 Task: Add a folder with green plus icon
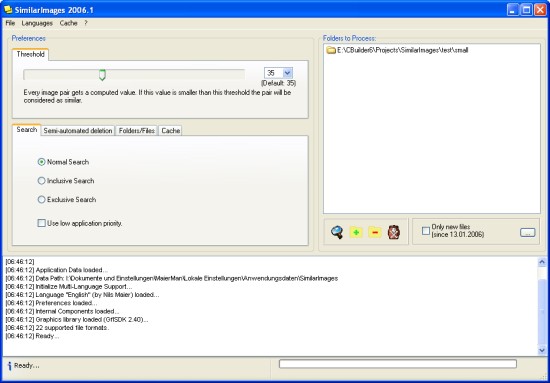[x=356, y=232]
